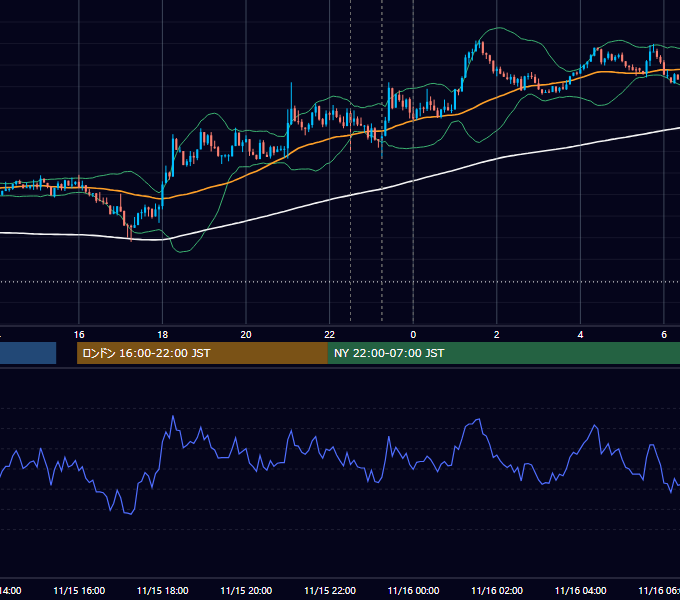The height and width of the screenshot is (600, 680).
Task: Click the hour label 6 on upper axis
Action: [664, 335]
